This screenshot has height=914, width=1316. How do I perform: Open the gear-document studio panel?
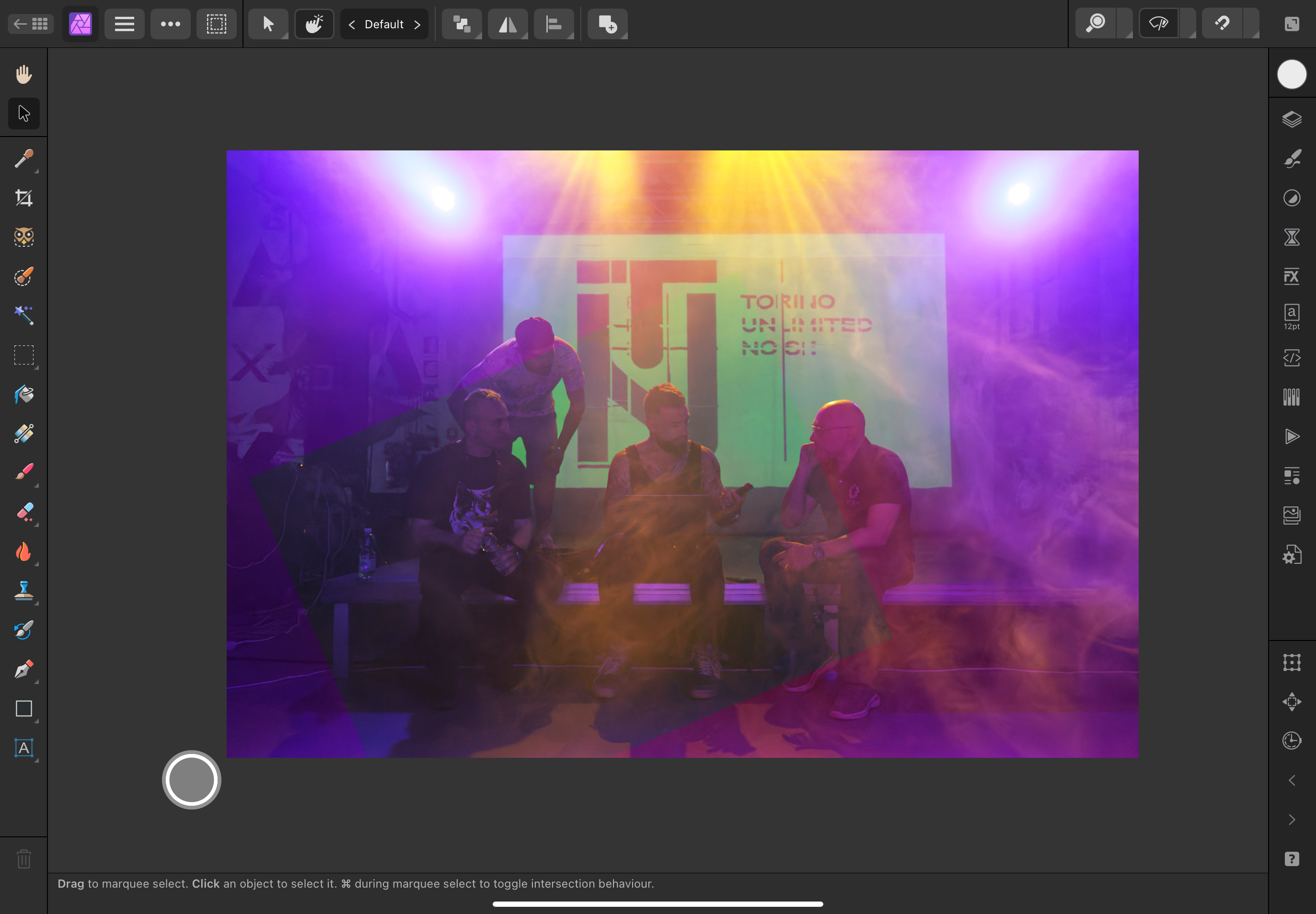click(x=1292, y=555)
